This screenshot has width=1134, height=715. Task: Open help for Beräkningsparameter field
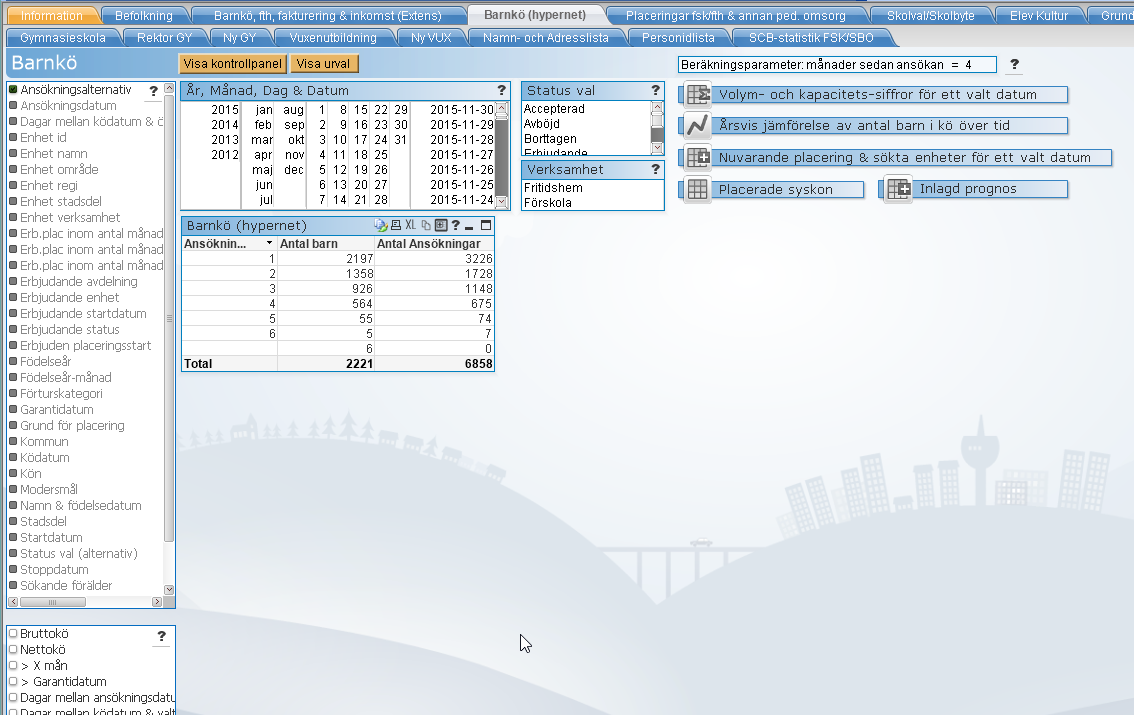click(x=1014, y=64)
